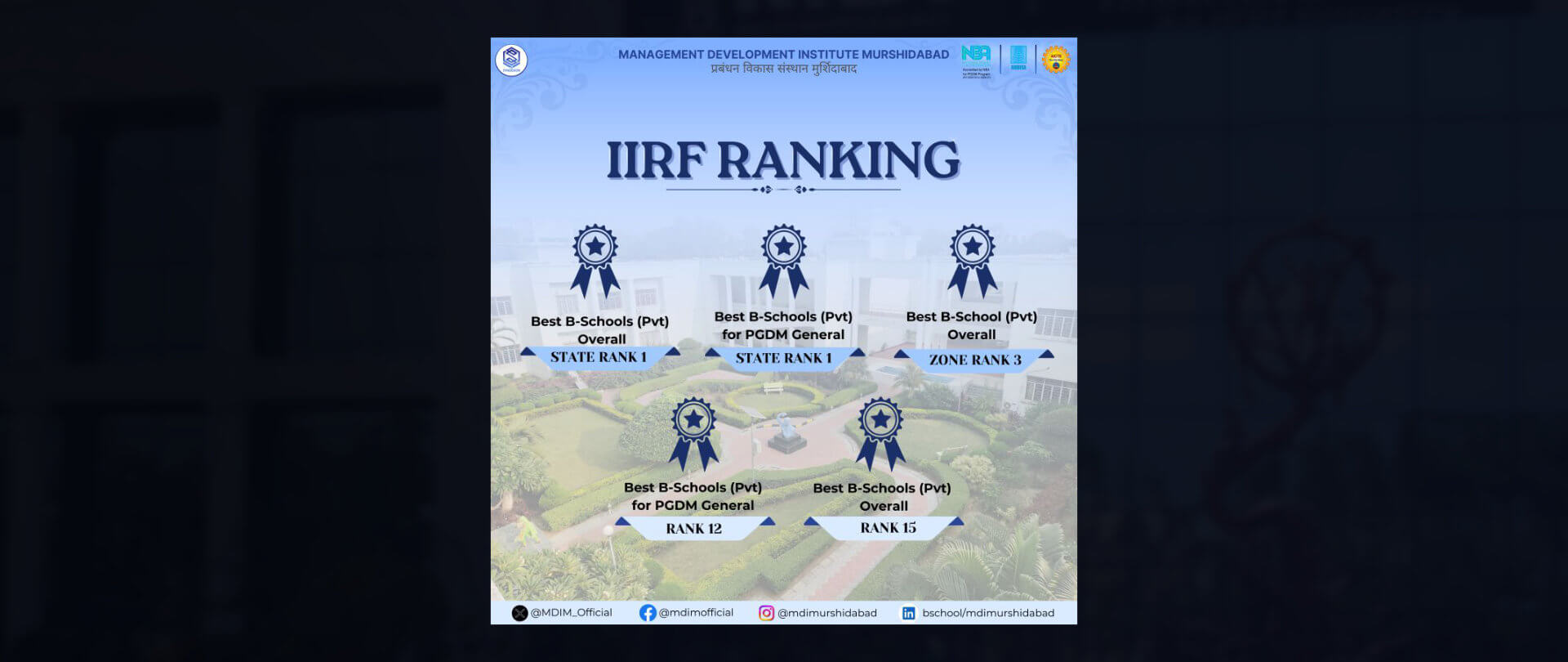The width and height of the screenshot is (1568, 662).
Task: Click the @mdimurshidabad Instagram handle
Action: tap(826, 613)
